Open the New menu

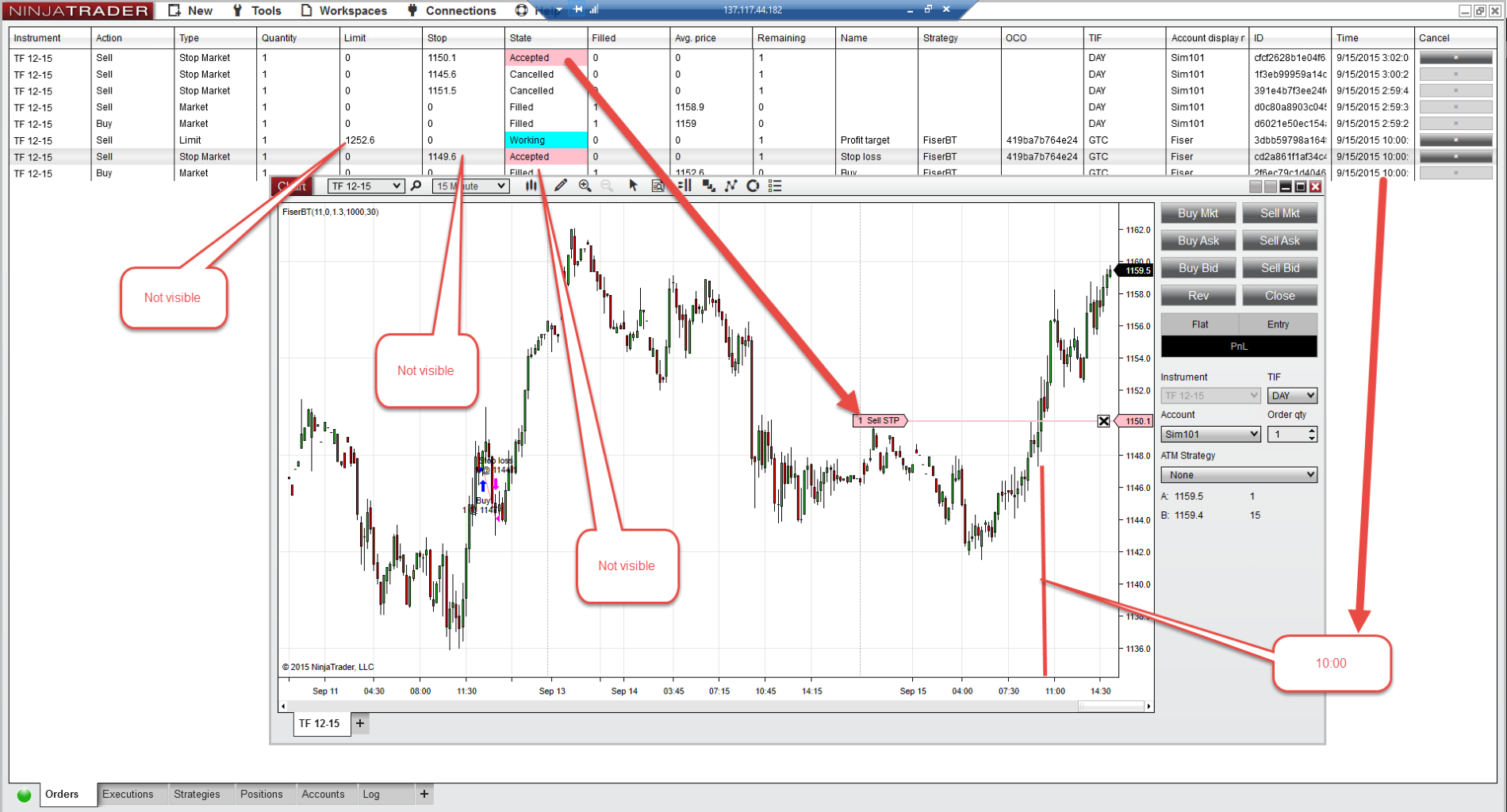point(190,10)
